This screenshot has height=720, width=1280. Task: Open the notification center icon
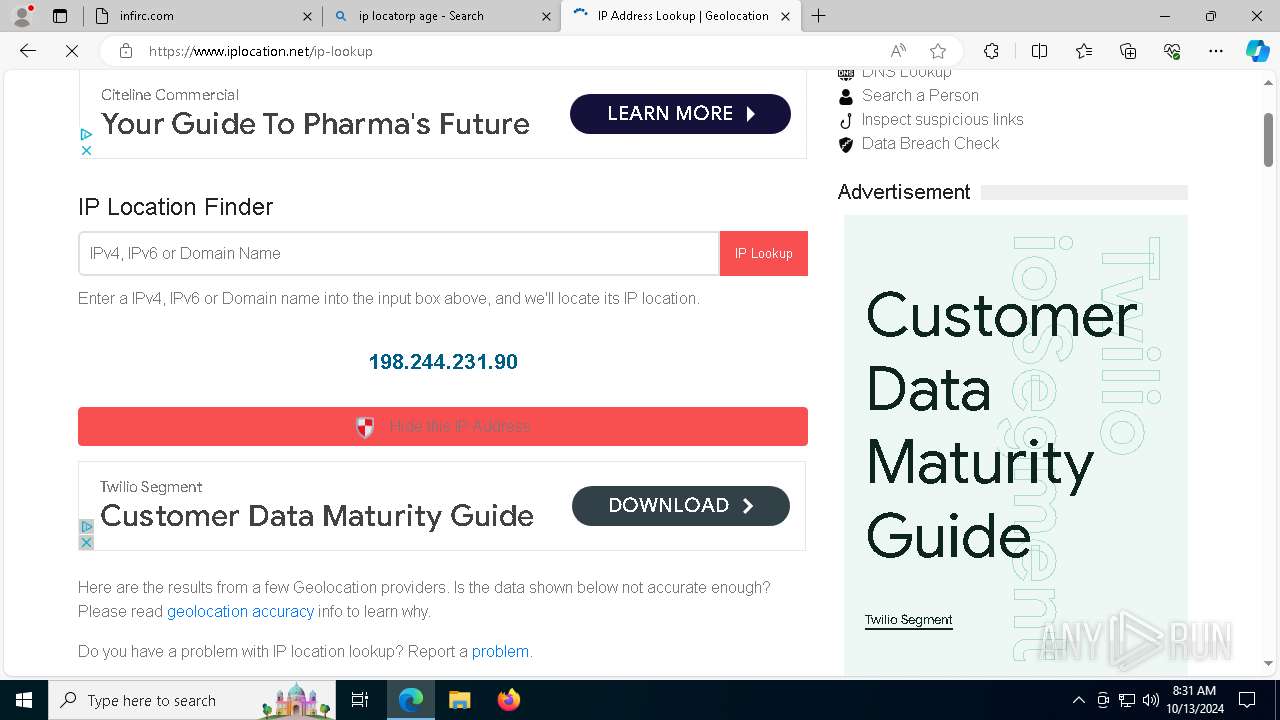pos(1247,700)
